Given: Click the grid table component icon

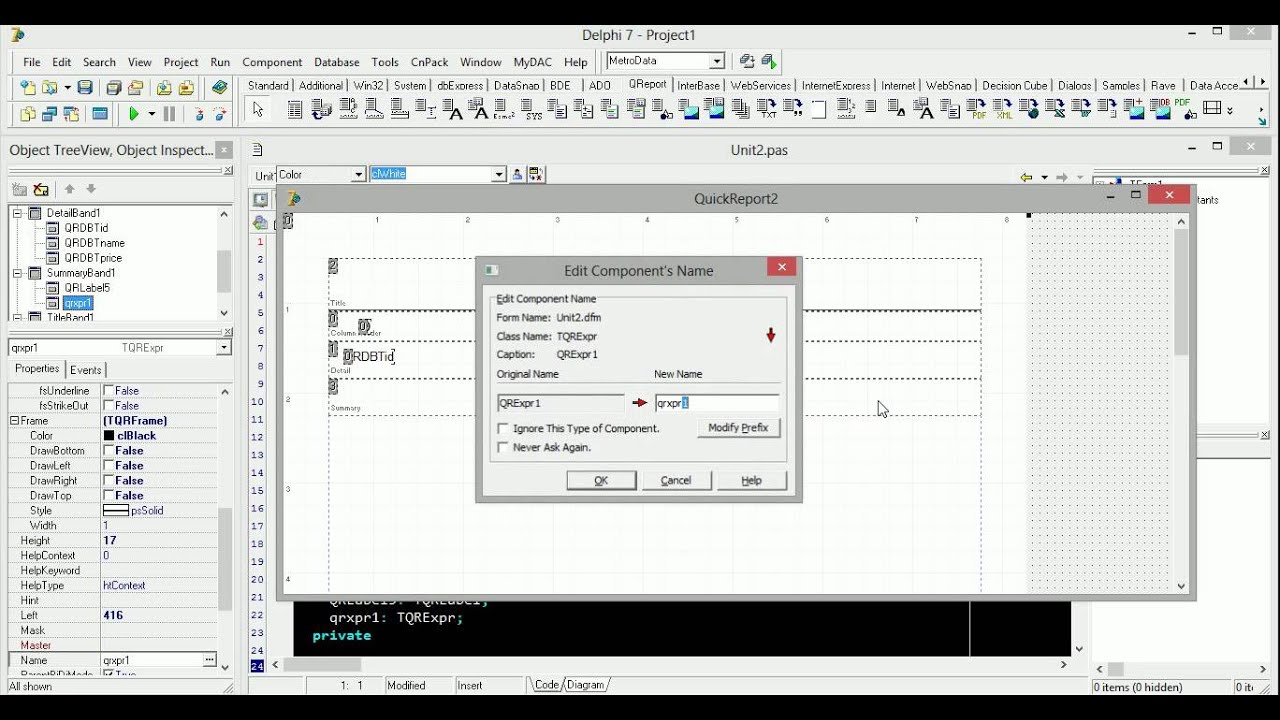Looking at the screenshot, I should 1213,110.
